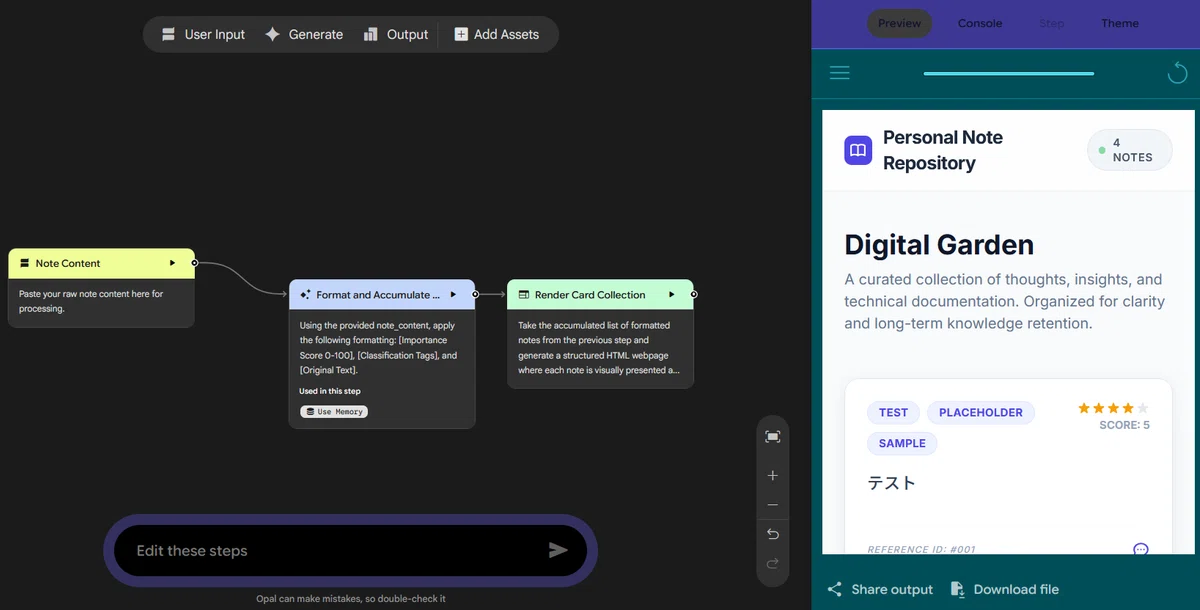Open the Step tab
The image size is (1200, 610).
[x=1052, y=23]
